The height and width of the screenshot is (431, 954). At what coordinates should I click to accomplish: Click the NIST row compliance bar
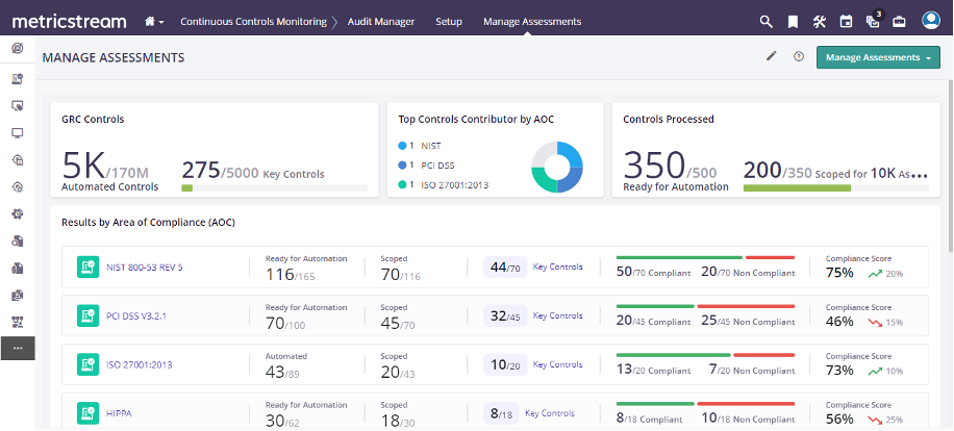[x=706, y=258]
